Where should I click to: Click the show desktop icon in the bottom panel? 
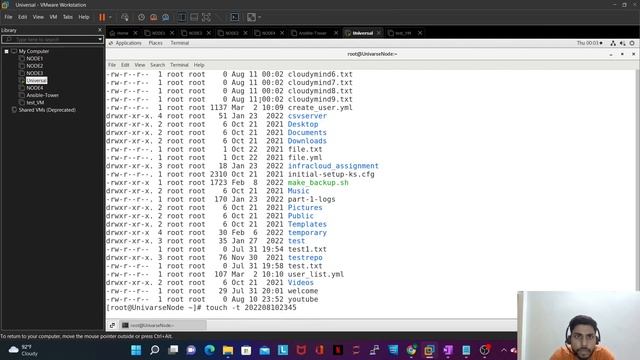[x=112, y=325]
